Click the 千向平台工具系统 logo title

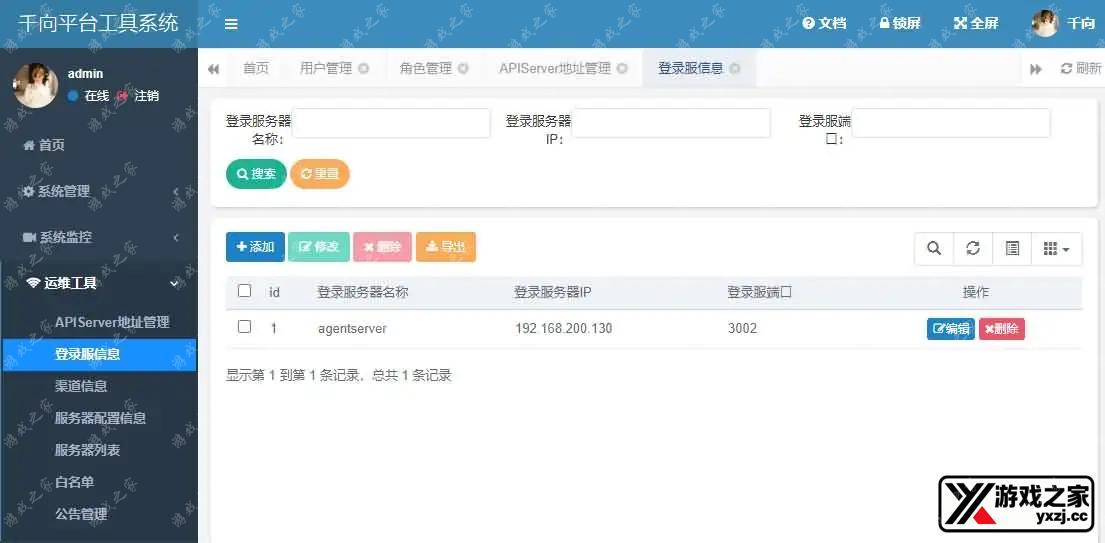click(99, 23)
